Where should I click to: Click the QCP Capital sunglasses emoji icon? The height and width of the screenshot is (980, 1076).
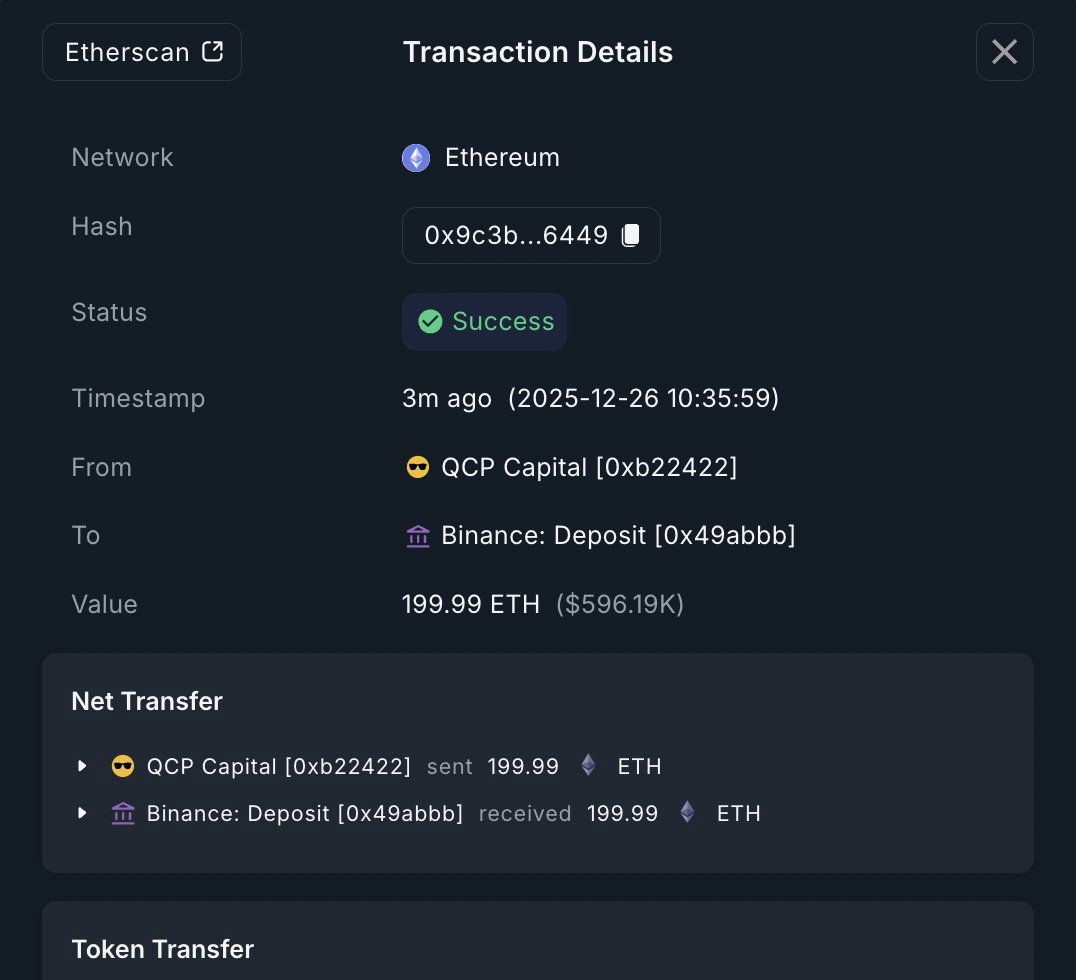click(418, 466)
